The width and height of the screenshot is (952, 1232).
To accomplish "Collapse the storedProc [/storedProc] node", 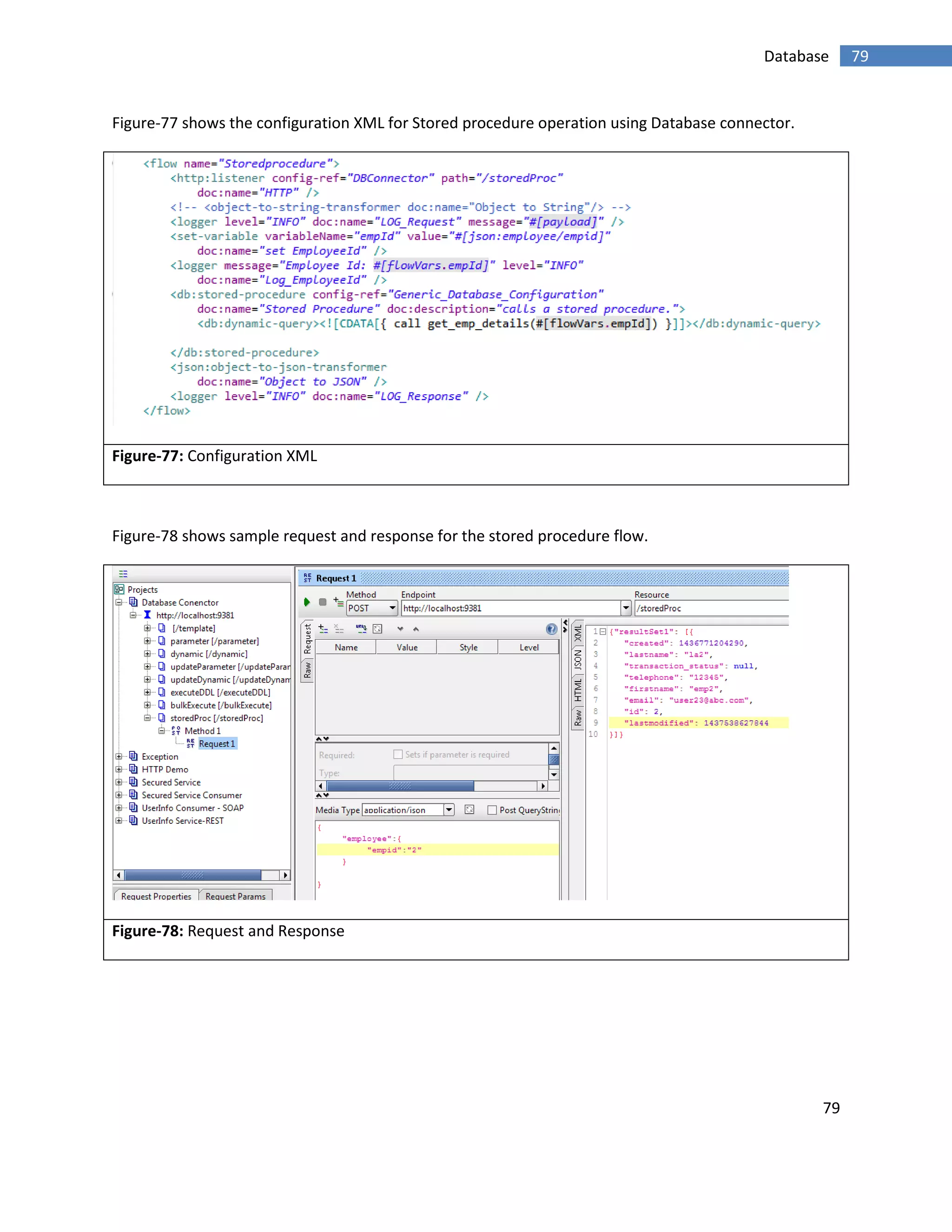I will (147, 718).
